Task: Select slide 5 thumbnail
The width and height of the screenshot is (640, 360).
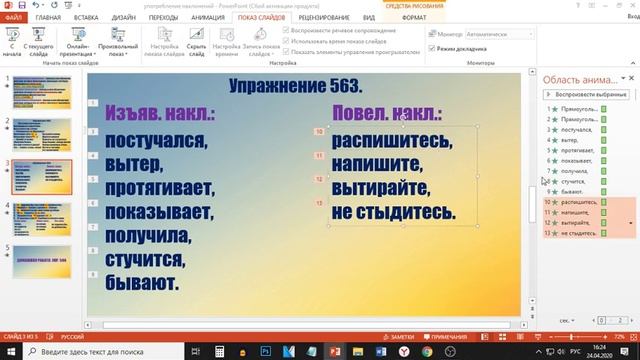Action: point(42,262)
